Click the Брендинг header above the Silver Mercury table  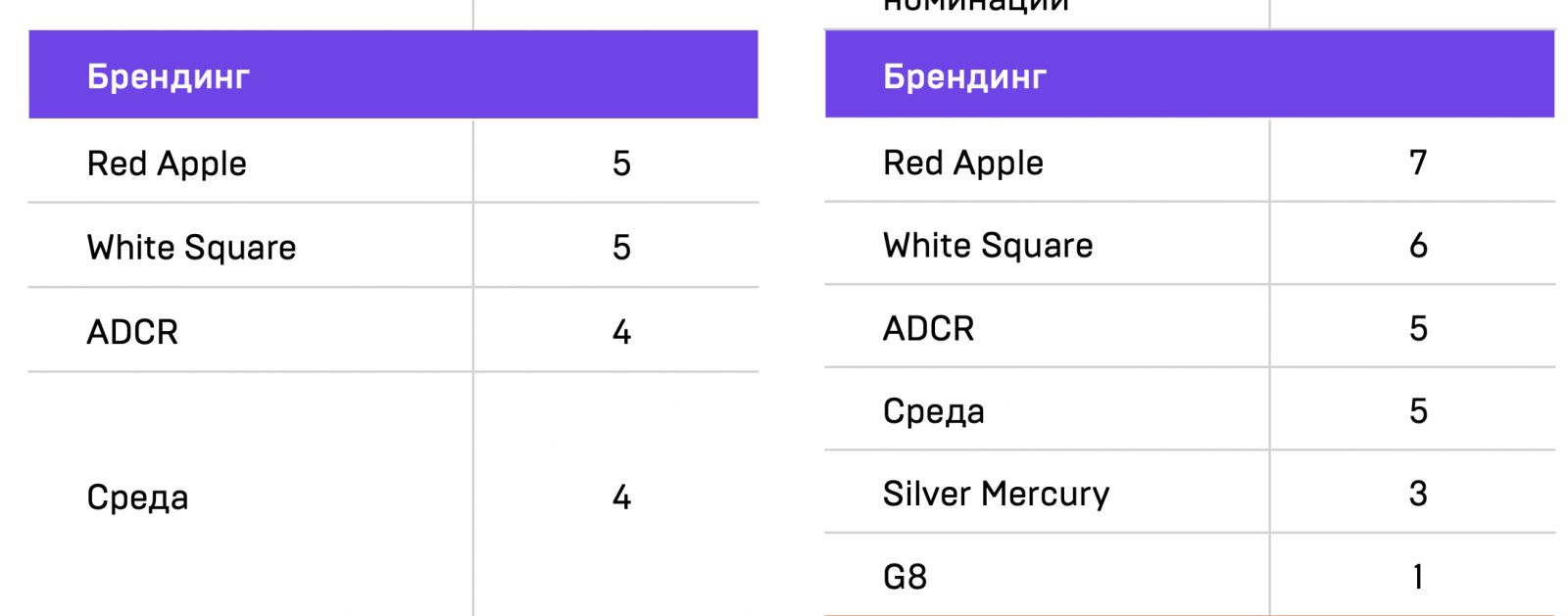pyautogui.click(x=964, y=76)
